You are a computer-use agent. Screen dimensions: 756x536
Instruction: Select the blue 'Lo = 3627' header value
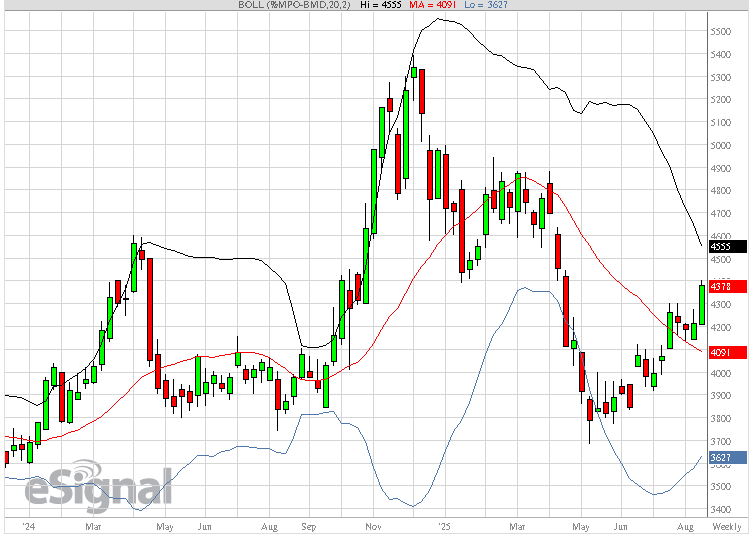pos(486,5)
